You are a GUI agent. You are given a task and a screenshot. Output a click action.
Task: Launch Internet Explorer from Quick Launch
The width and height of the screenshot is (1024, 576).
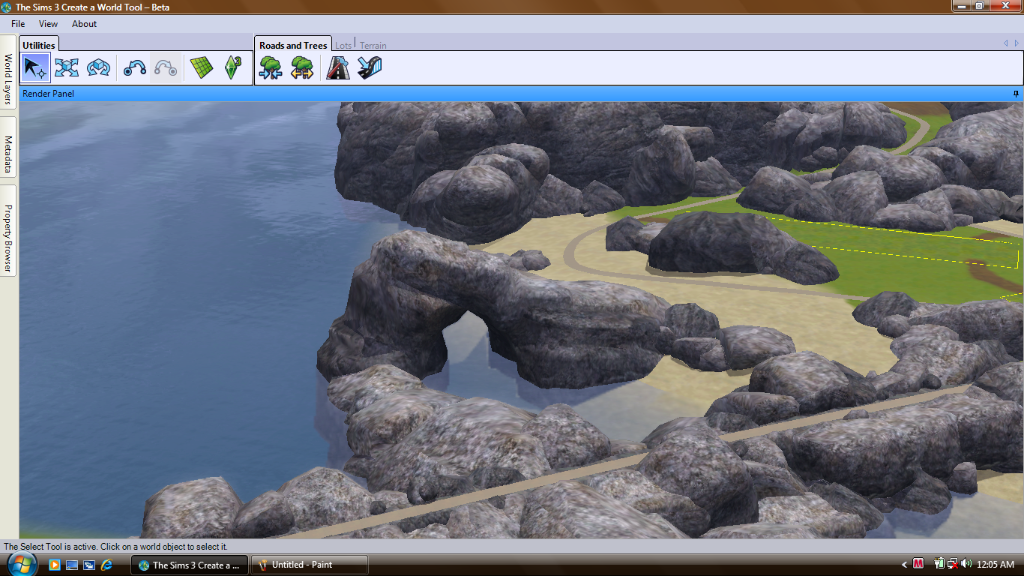point(106,565)
